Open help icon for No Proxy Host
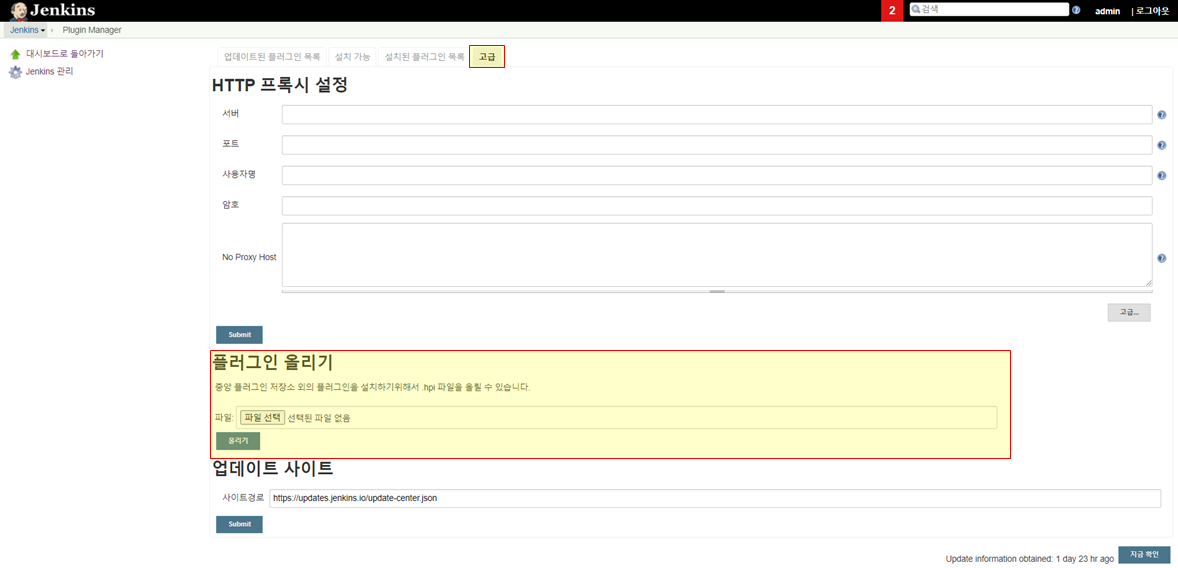This screenshot has width=1178, height=568. click(1161, 258)
